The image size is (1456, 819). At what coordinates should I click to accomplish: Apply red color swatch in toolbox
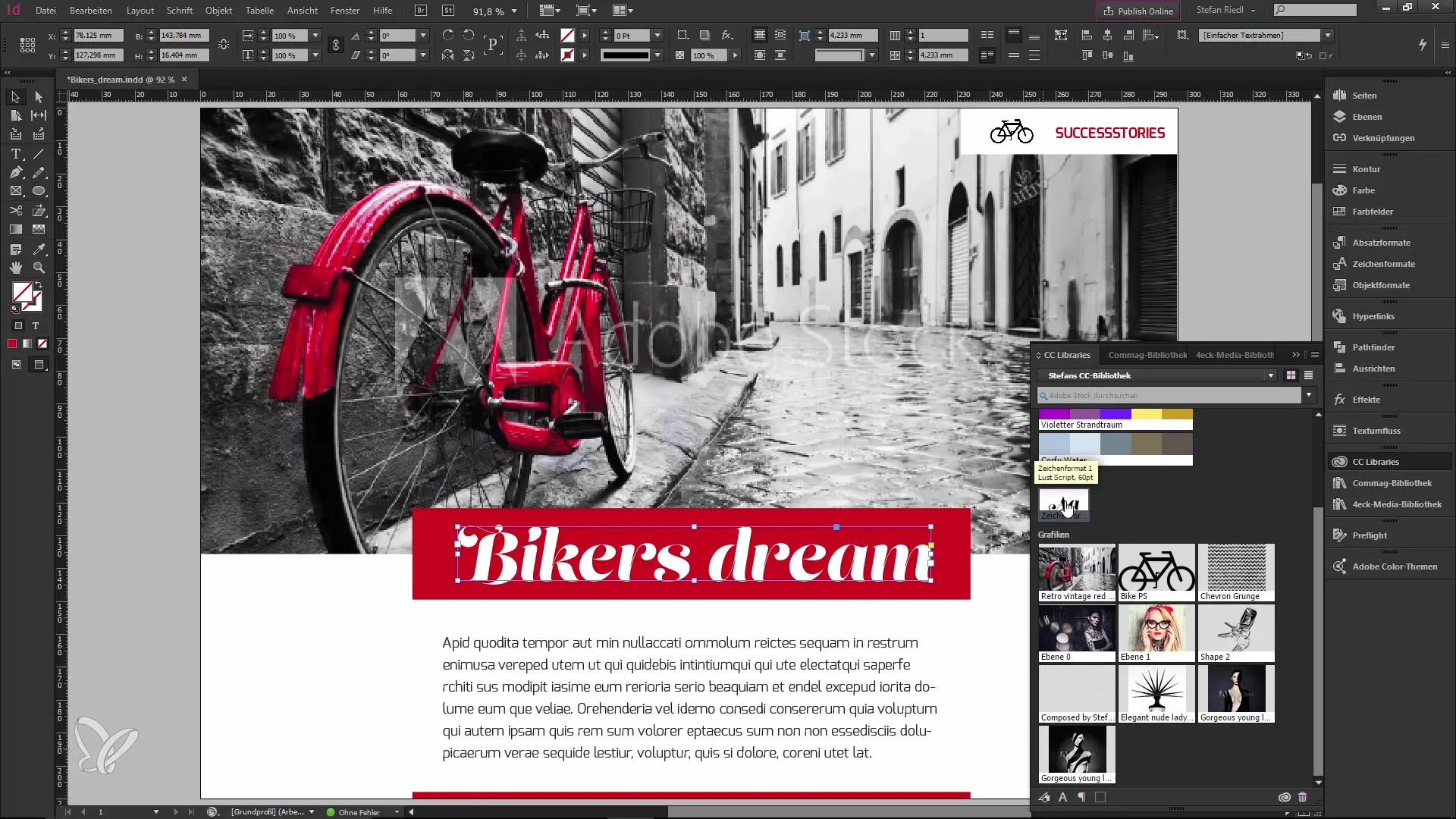point(12,344)
